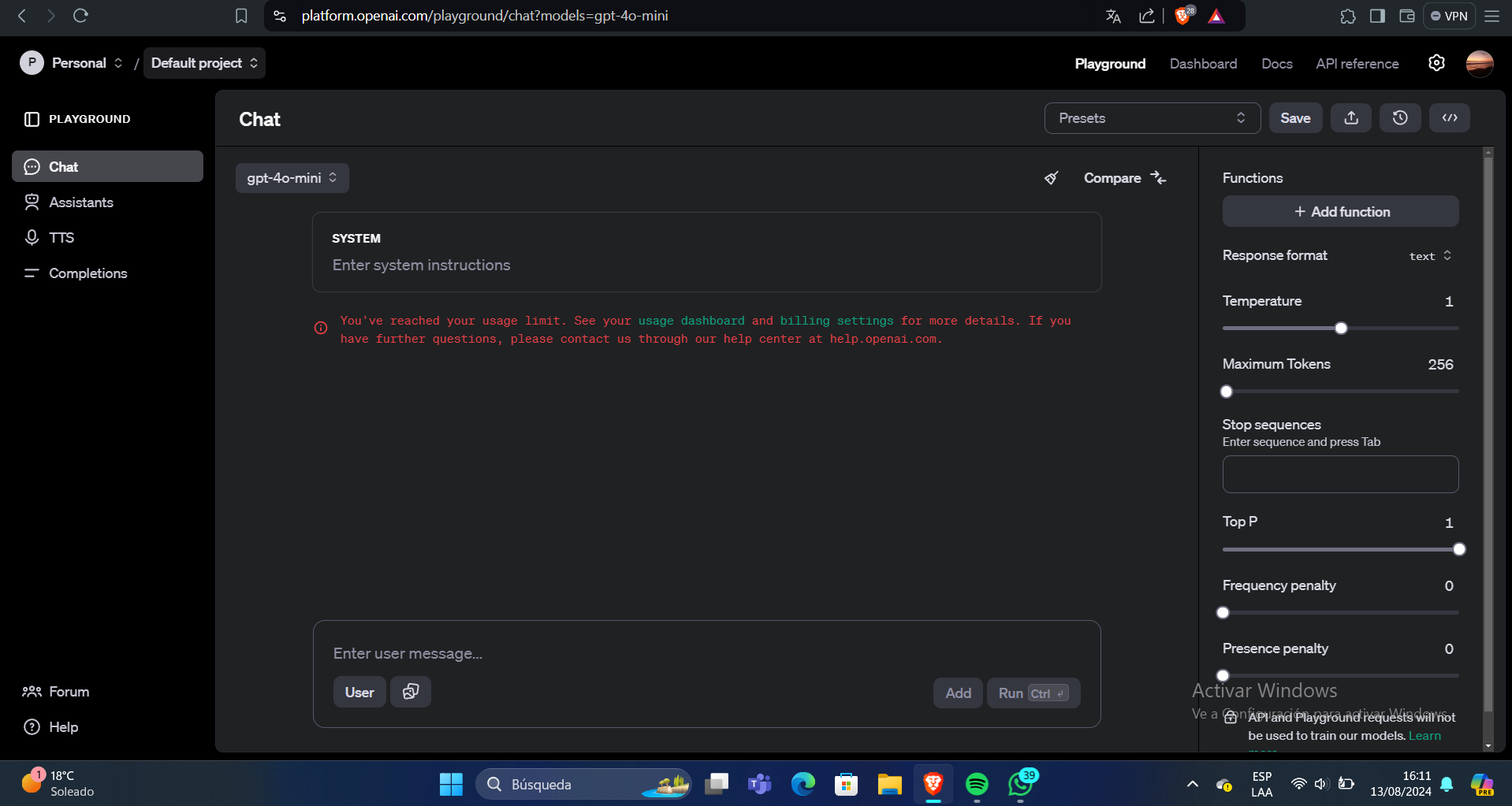1512x806 pixels.
Task: Open the Playground top tab
Action: (1110, 64)
